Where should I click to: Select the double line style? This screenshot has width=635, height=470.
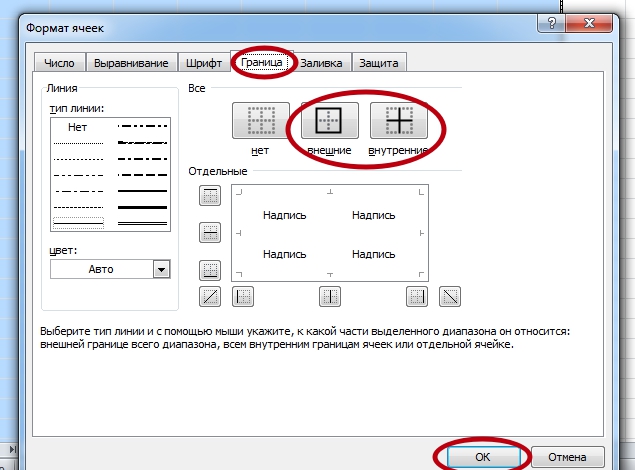click(x=142, y=223)
